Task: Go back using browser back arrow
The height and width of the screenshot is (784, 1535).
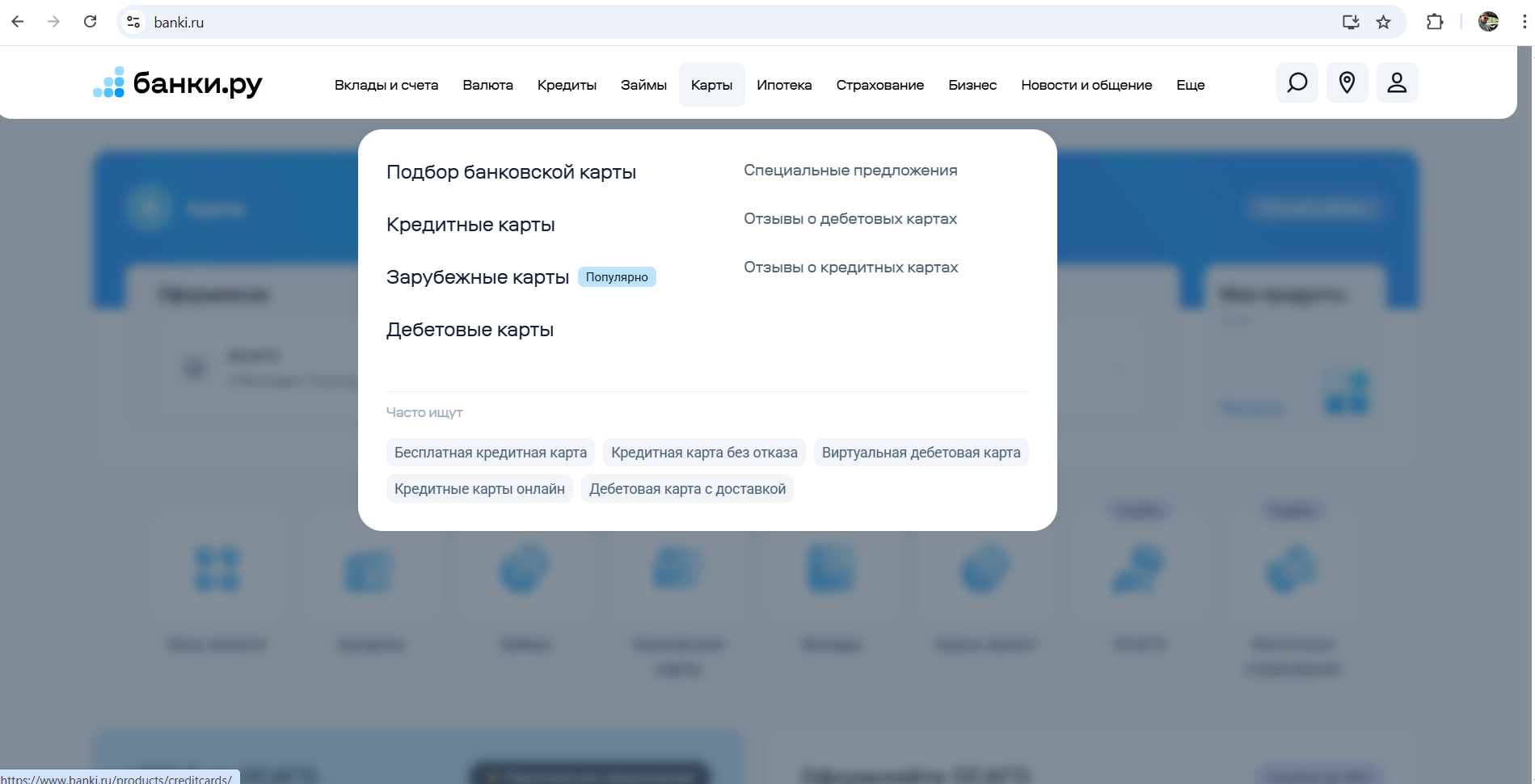Action: [x=18, y=22]
